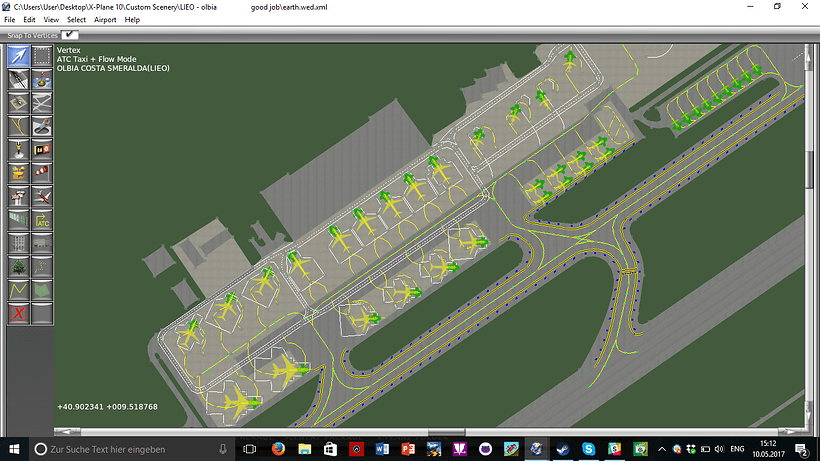Viewport: 820px width, 461px height.
Task: Click the OLBIA COSTA SMERALDA(LIEO) label
Action: coord(113,68)
